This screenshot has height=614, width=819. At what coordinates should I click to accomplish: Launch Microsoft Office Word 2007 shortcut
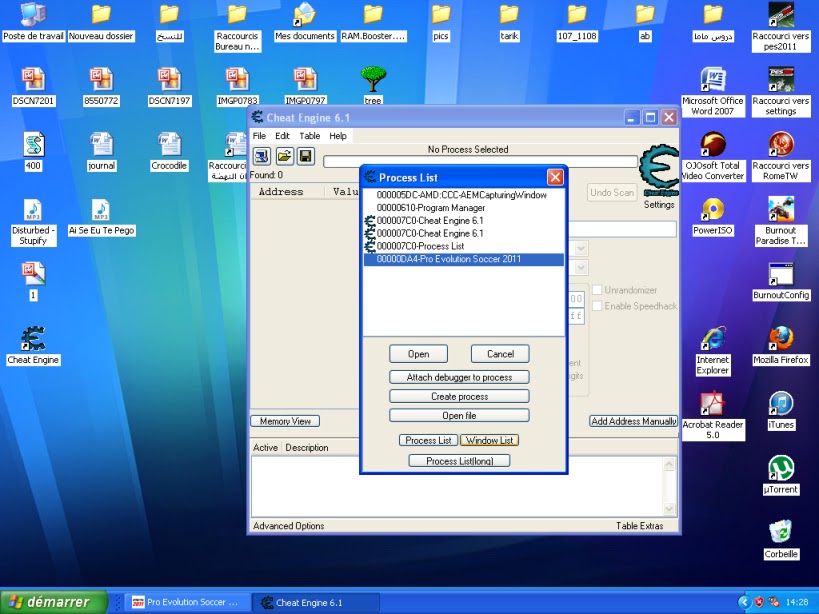point(713,92)
